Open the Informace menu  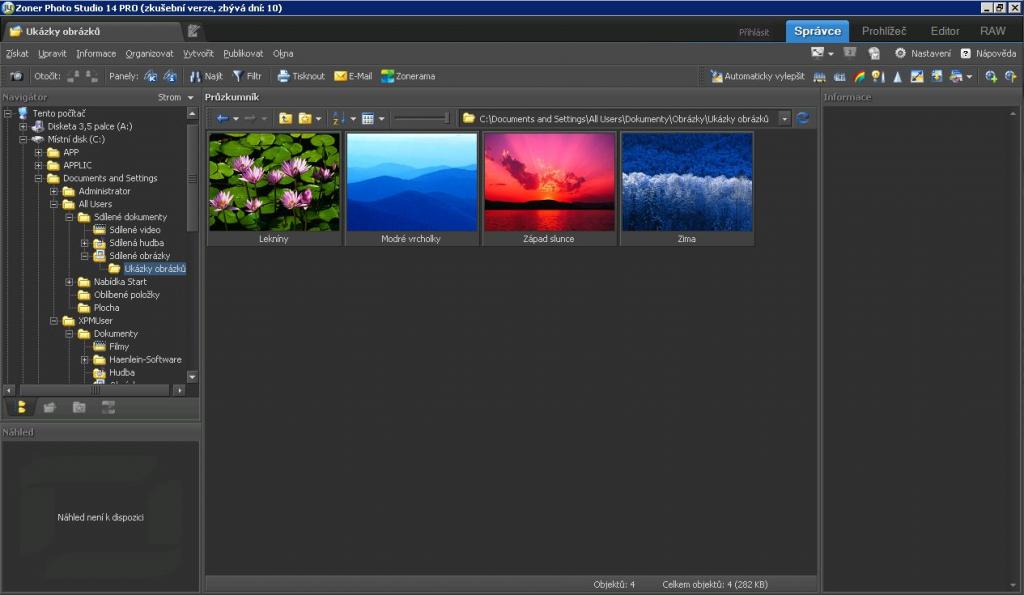(96, 54)
